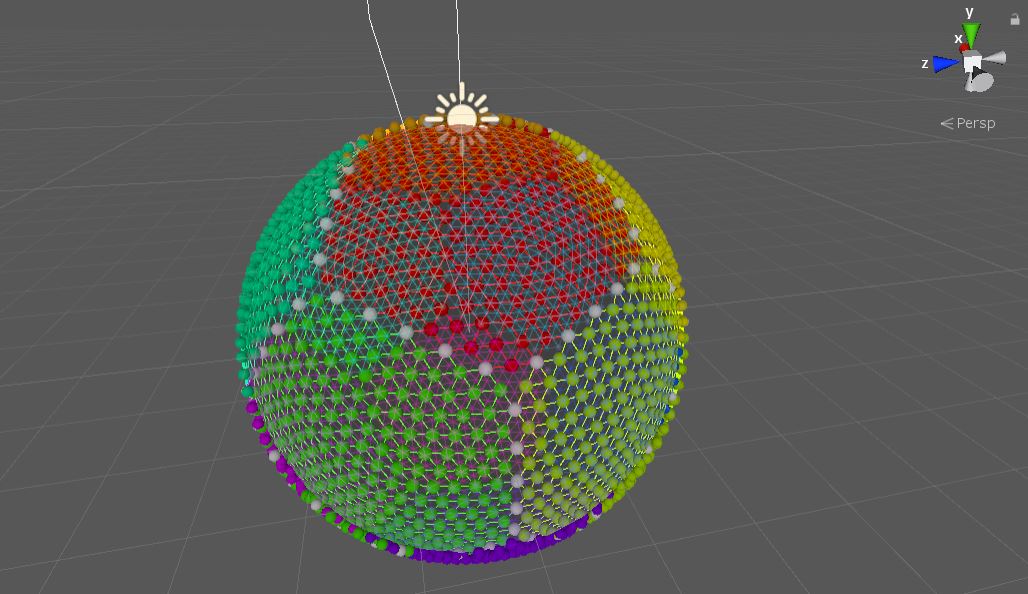Click the large gray bottom cone on the gizmo
Screen dimensions: 1028x594
click(981, 81)
